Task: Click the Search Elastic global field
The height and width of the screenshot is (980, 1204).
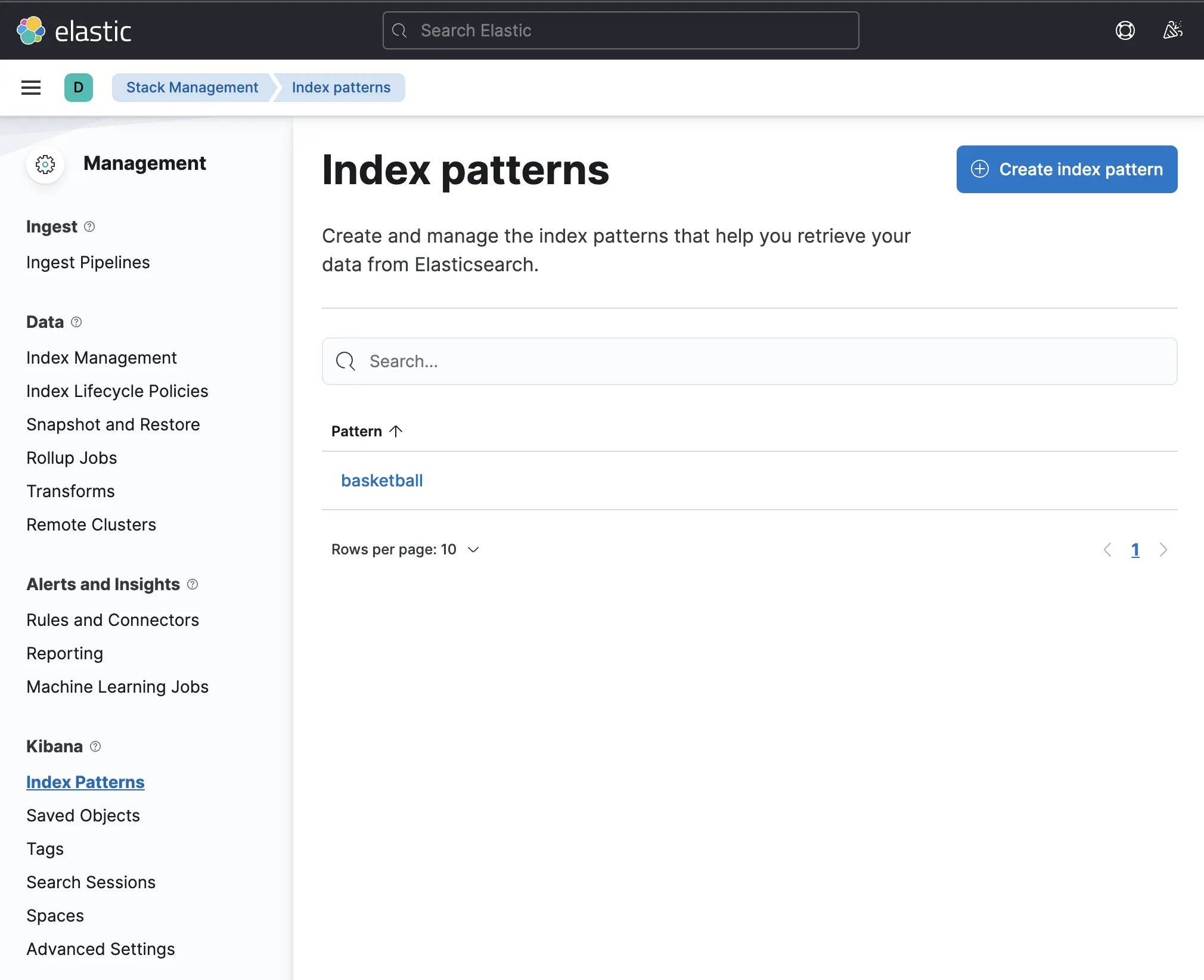Action: (x=620, y=30)
